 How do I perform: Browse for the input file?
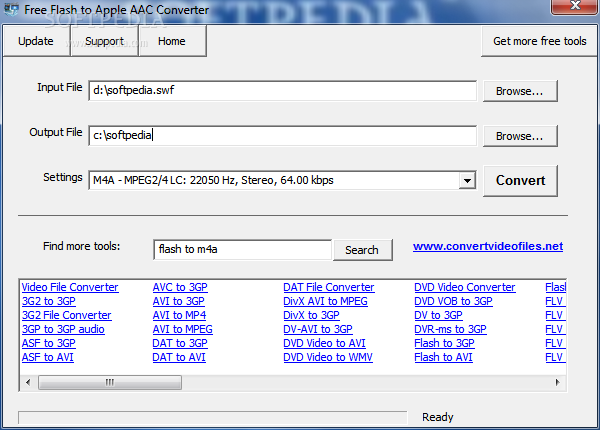point(520,91)
